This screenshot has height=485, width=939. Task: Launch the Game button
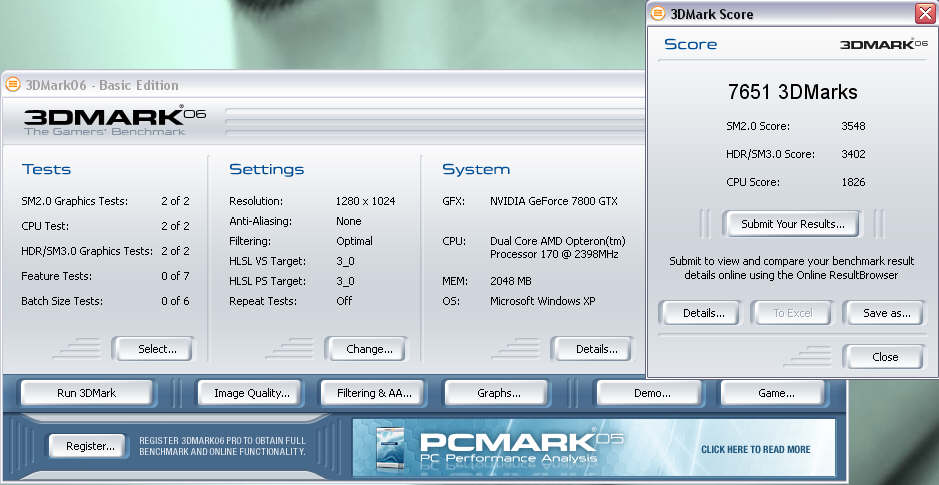773,393
